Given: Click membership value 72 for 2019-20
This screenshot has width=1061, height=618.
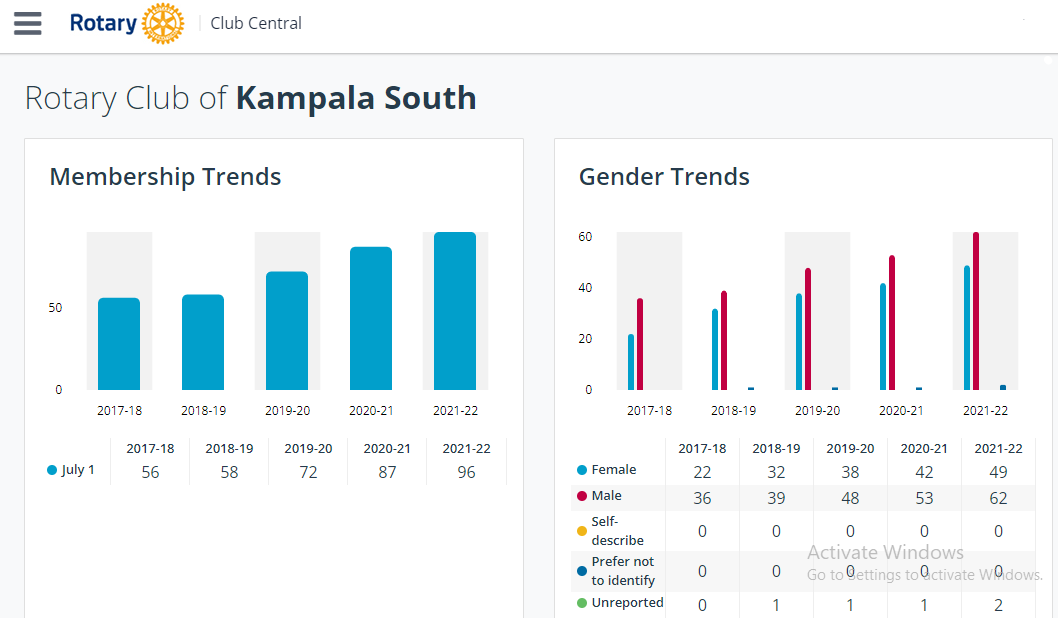Looking at the screenshot, I should click(x=309, y=472).
